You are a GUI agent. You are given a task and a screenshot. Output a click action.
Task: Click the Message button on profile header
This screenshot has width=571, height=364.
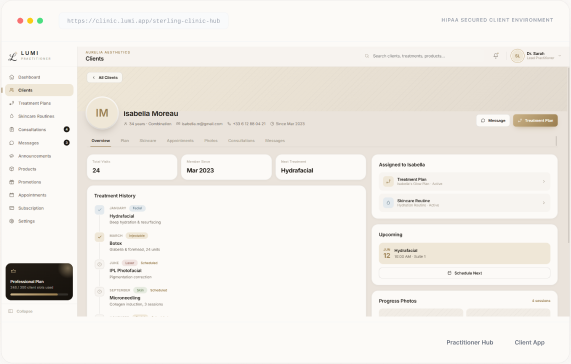click(493, 120)
